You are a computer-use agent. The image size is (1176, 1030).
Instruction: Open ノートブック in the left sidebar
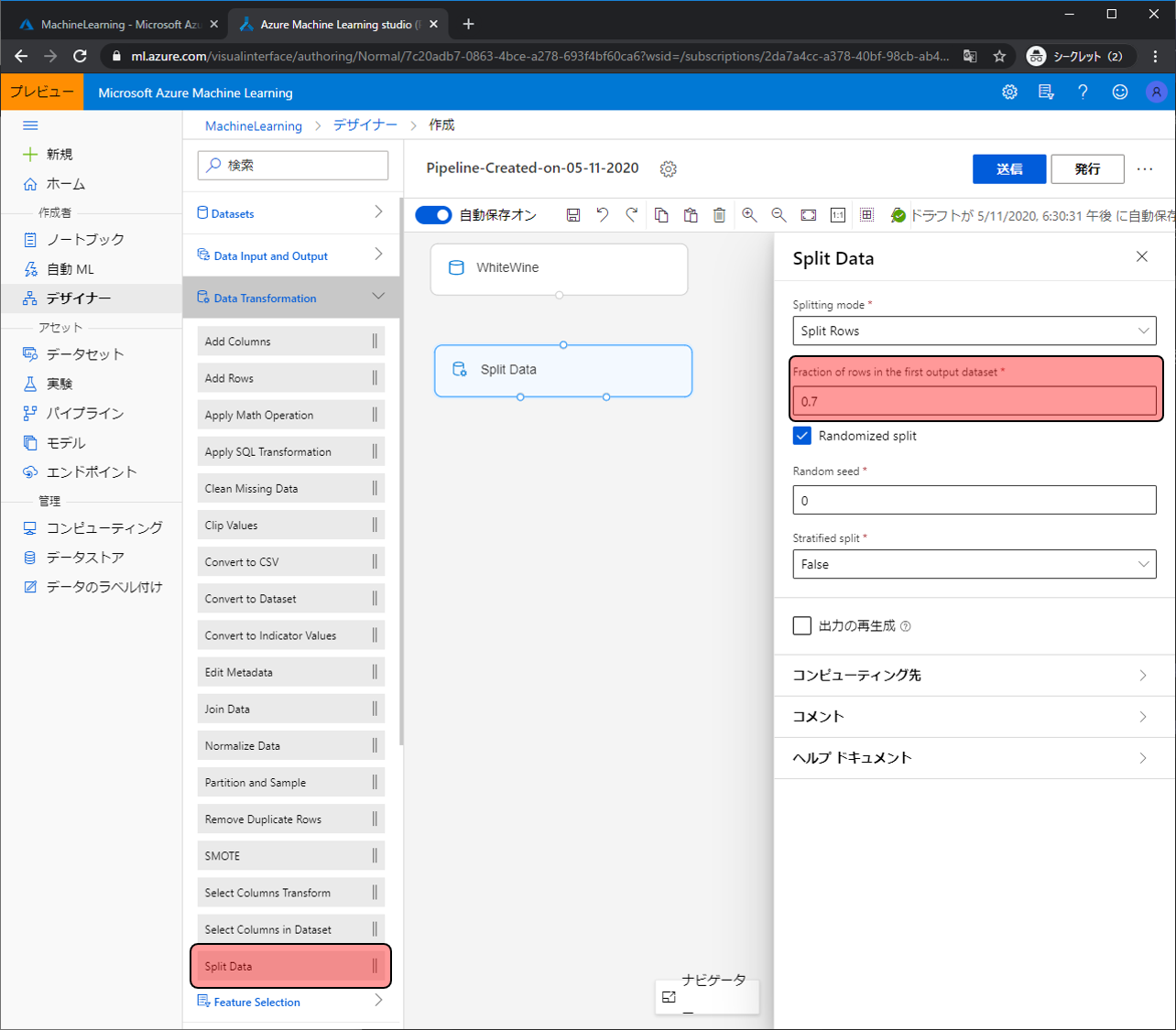[85, 240]
